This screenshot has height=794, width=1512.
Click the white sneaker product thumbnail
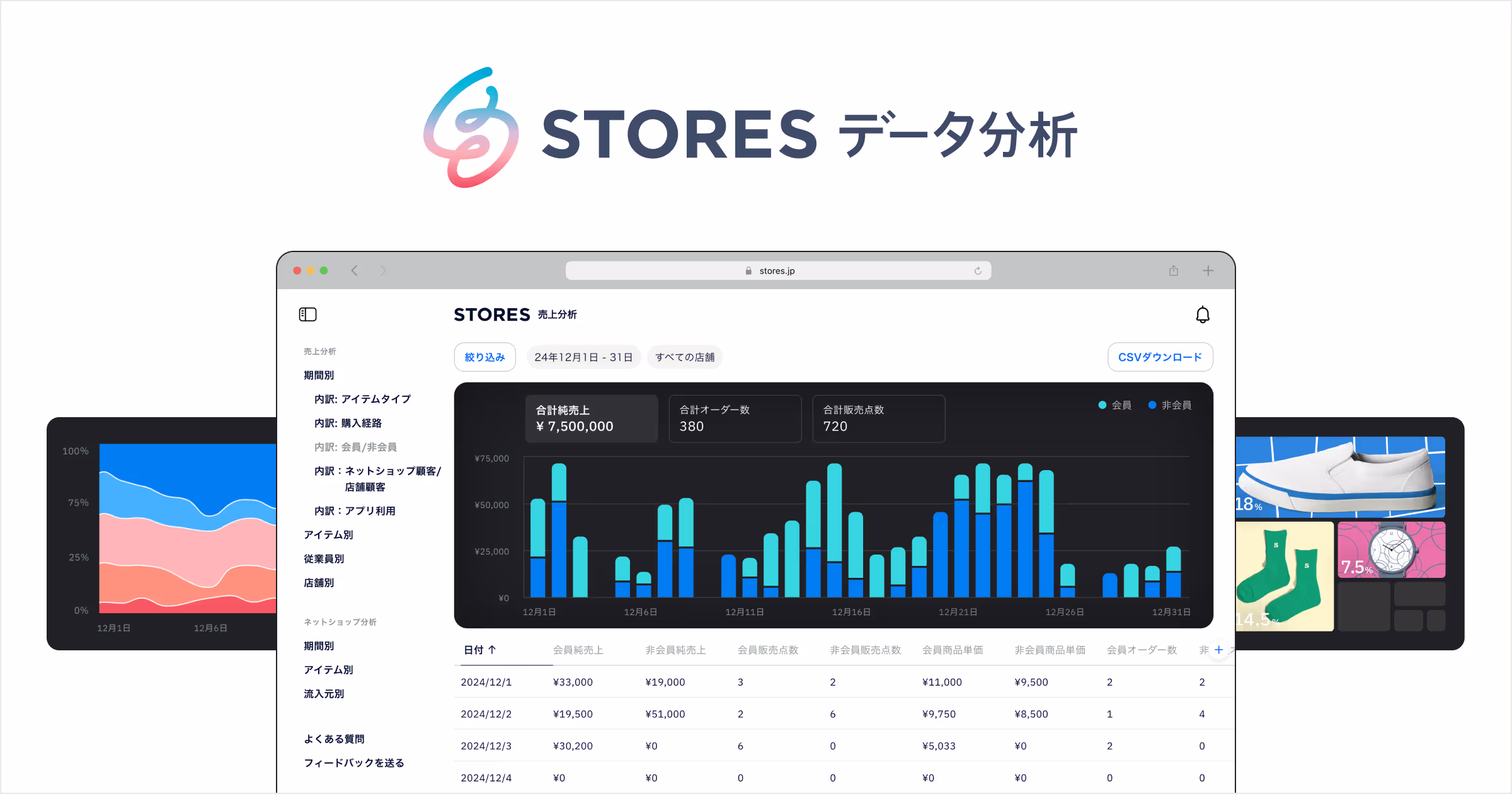[x=1340, y=477]
